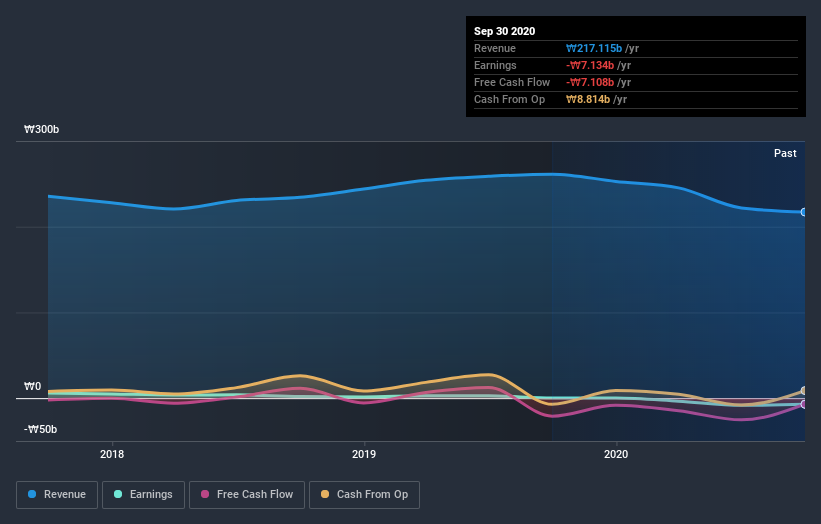The image size is (821, 524).
Task: Toggle the Free Cash Flow legend button
Action: click(247, 495)
